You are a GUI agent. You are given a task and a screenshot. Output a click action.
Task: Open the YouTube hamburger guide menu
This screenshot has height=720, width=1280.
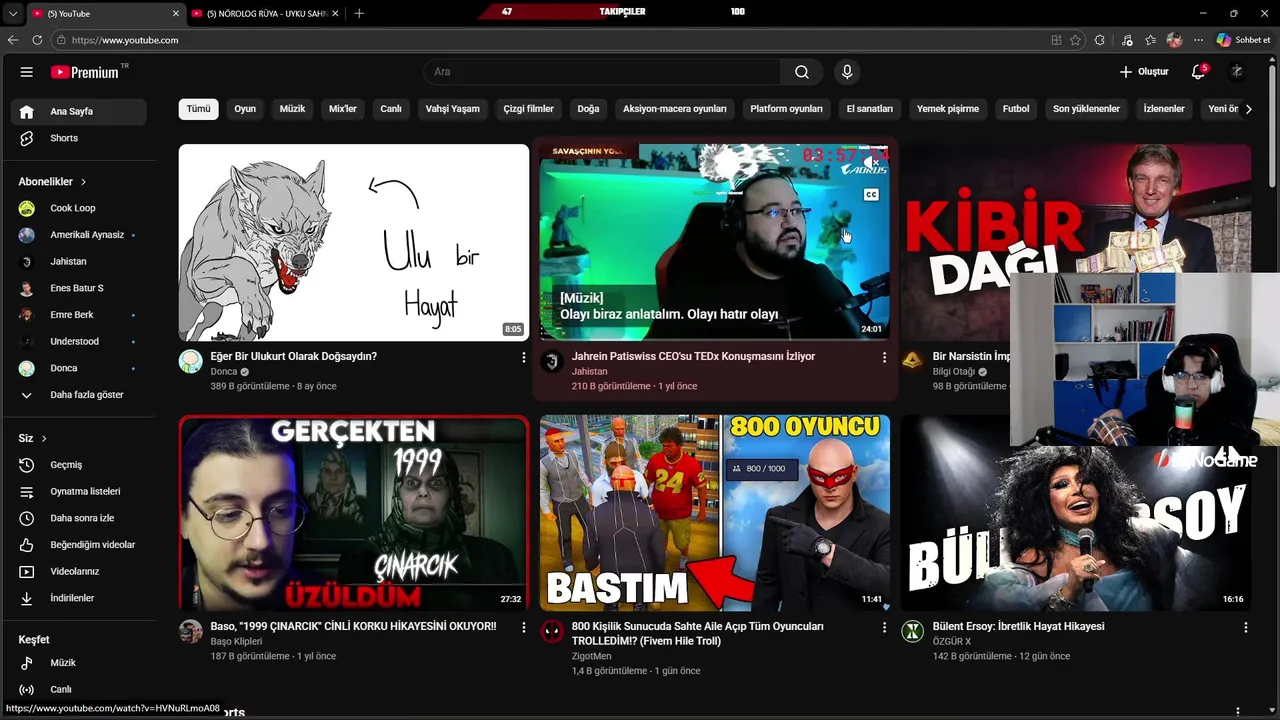point(27,72)
